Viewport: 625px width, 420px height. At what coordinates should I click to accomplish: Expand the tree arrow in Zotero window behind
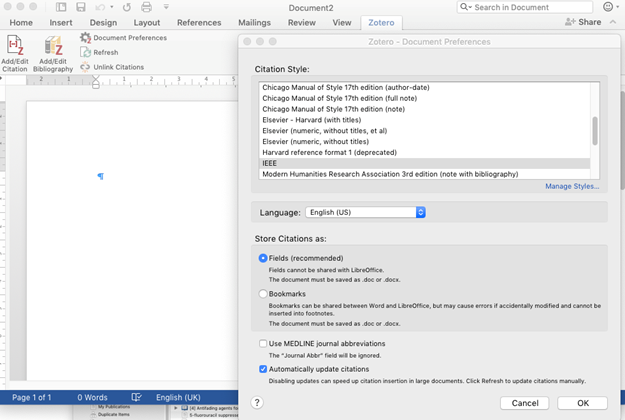[176, 408]
